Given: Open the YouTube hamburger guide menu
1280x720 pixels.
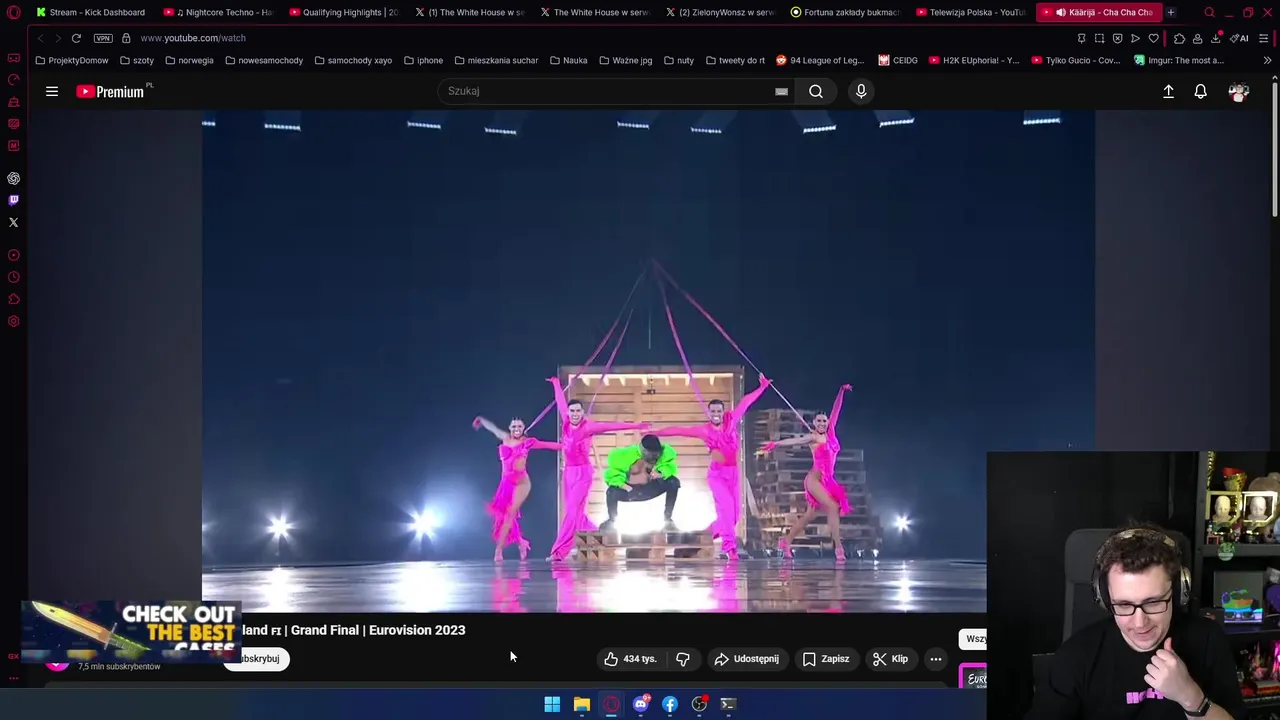Looking at the screenshot, I should pos(52,91).
